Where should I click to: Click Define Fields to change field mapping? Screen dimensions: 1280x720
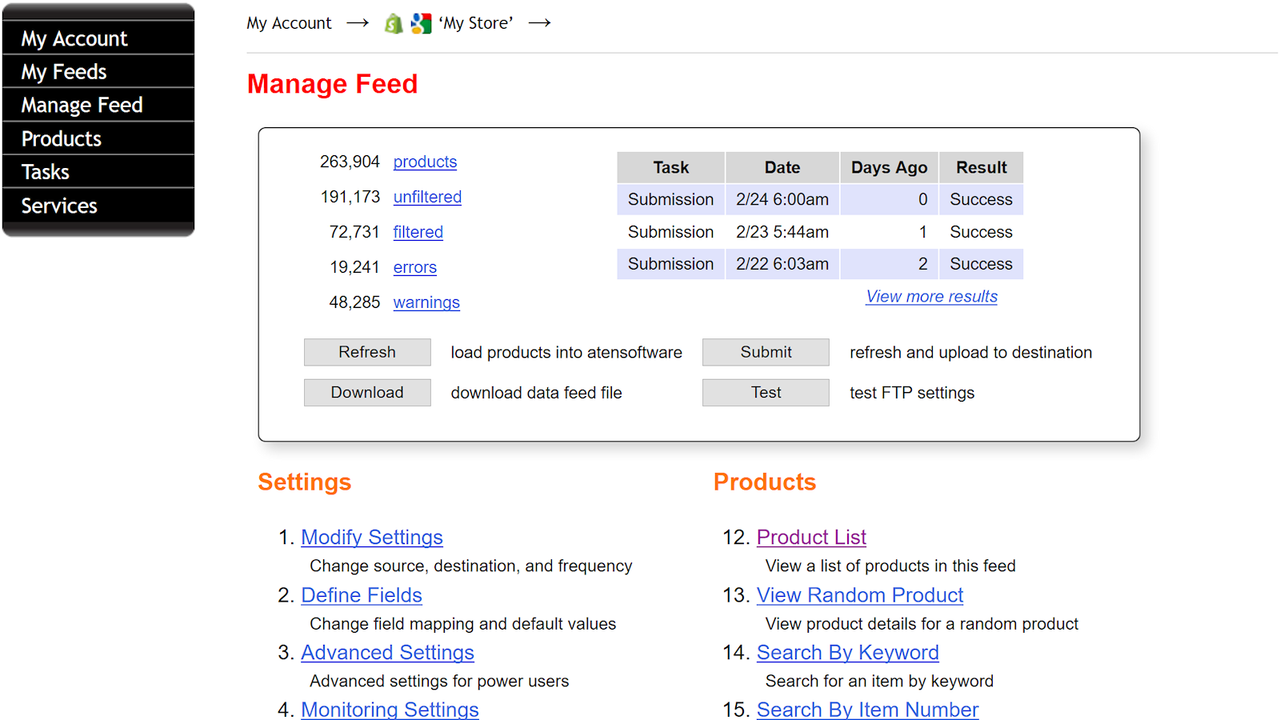click(361, 595)
